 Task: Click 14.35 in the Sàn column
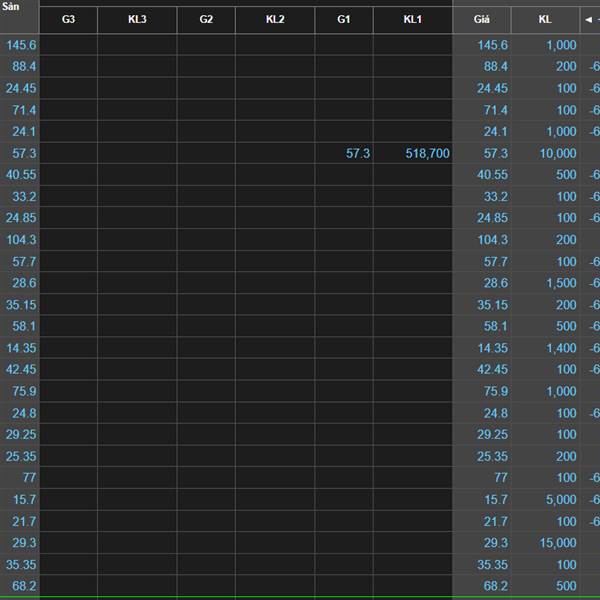pyautogui.click(x=21, y=348)
